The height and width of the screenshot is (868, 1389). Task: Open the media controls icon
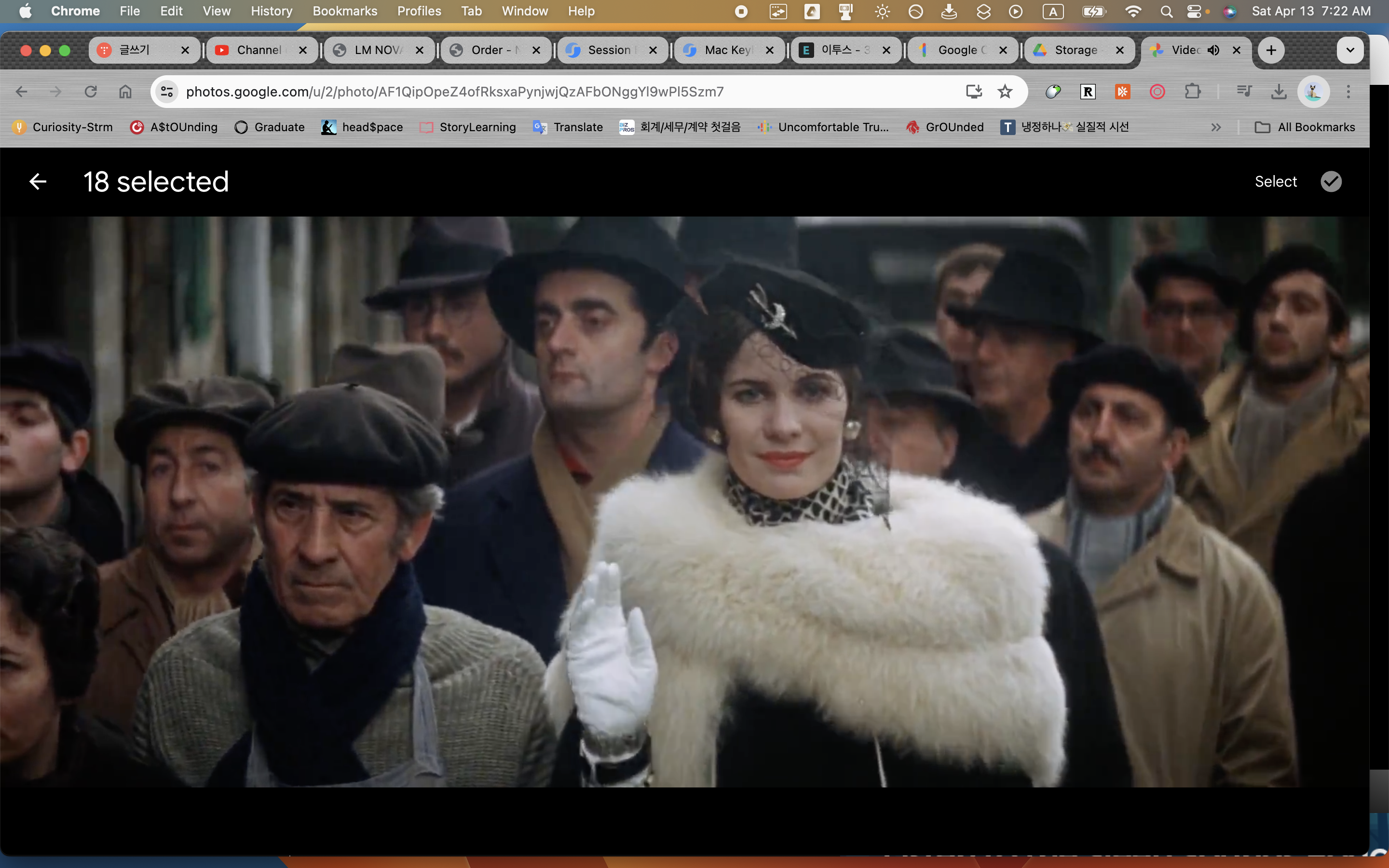click(1244, 91)
